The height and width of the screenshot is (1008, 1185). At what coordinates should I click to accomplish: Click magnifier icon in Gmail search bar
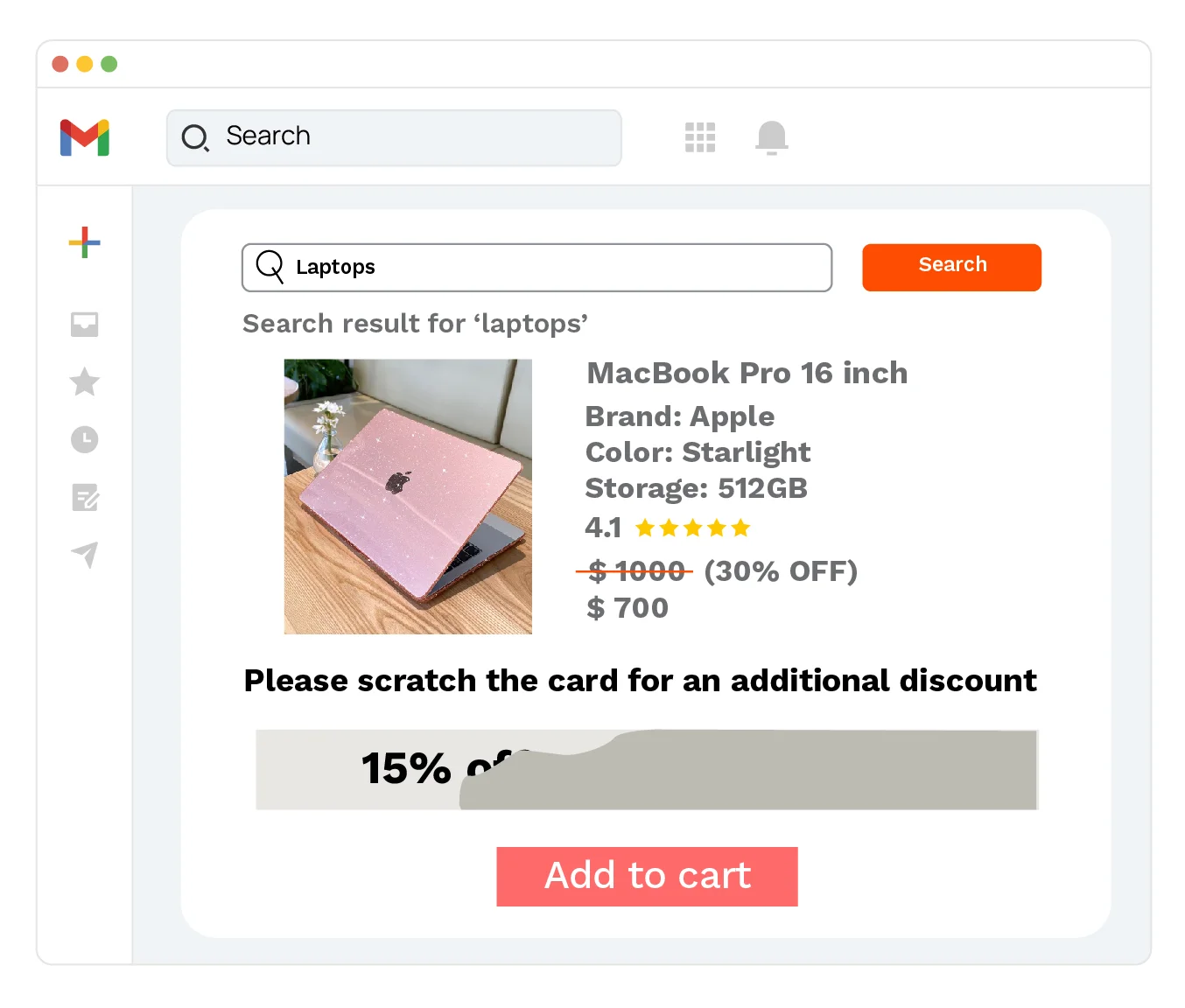pos(194,137)
